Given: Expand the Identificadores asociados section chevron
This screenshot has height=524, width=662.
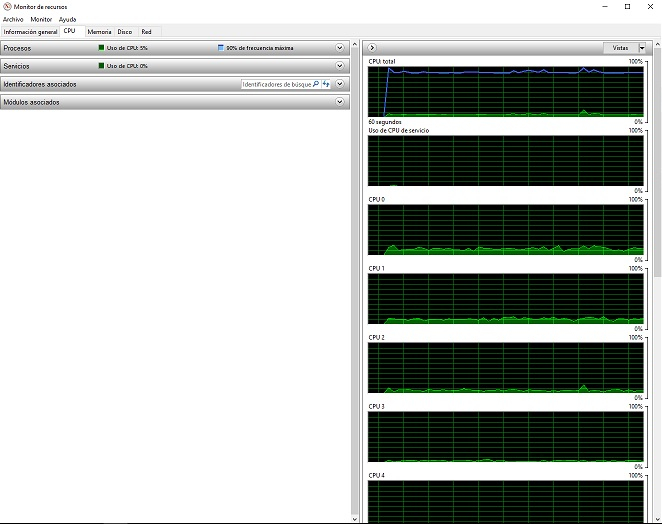Looking at the screenshot, I should pyautogui.click(x=340, y=84).
